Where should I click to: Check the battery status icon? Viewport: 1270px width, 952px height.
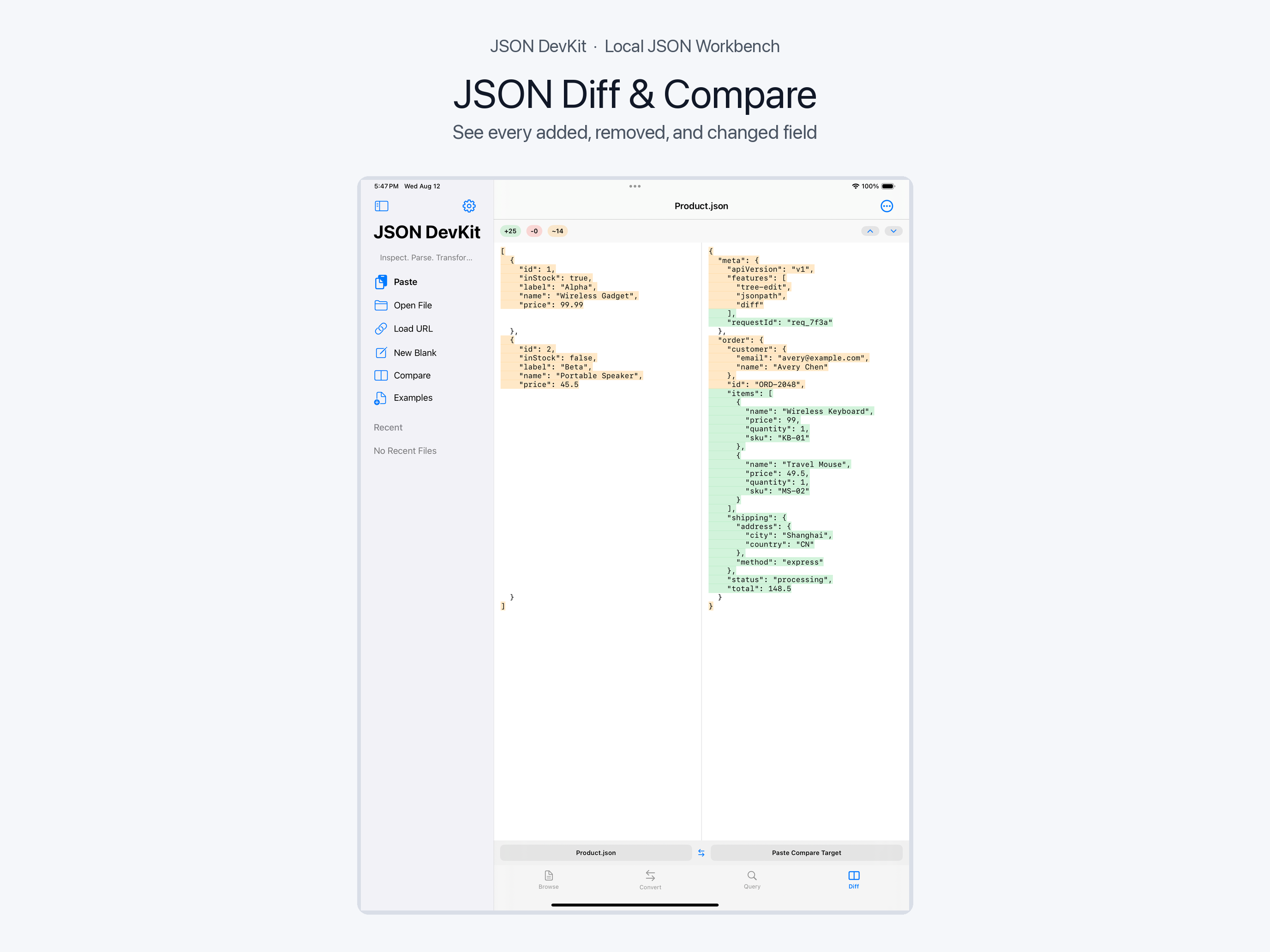click(888, 186)
